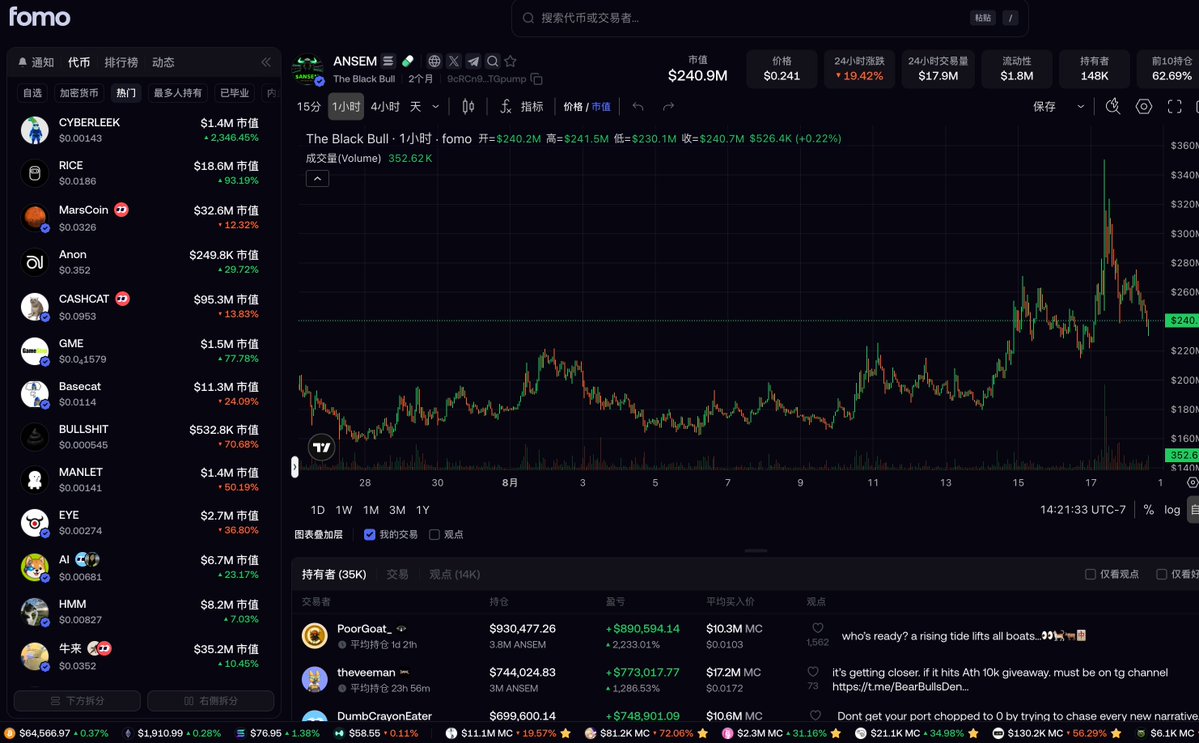The image size is (1199, 743).
Task: Open chart settings hexagon icon
Action: click(1143, 107)
